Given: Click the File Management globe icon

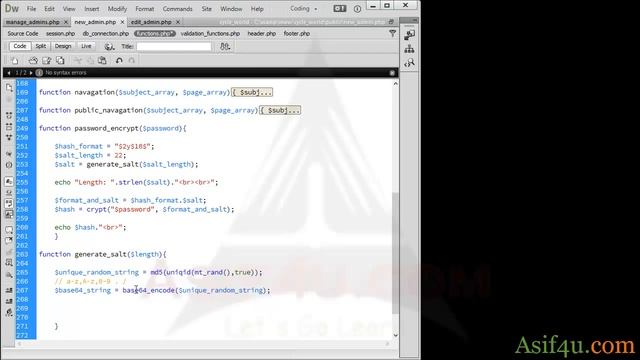Looking at the screenshot, I should pyautogui.click(x=109, y=47).
